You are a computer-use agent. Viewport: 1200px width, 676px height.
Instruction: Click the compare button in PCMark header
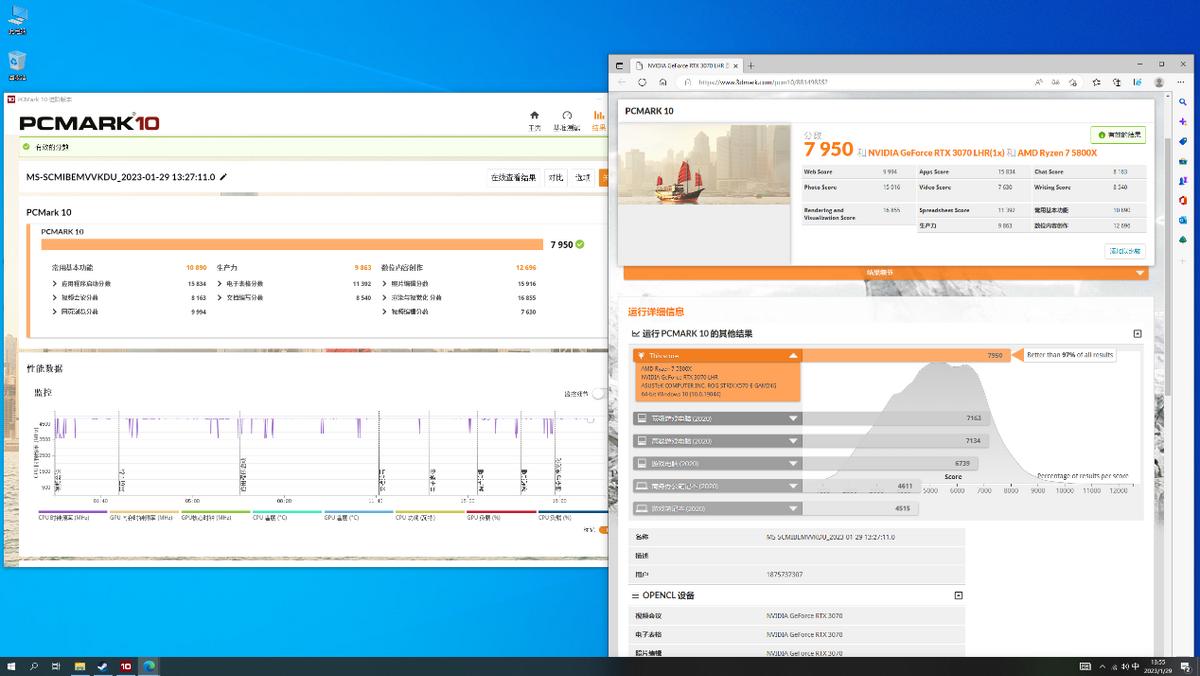tap(555, 177)
